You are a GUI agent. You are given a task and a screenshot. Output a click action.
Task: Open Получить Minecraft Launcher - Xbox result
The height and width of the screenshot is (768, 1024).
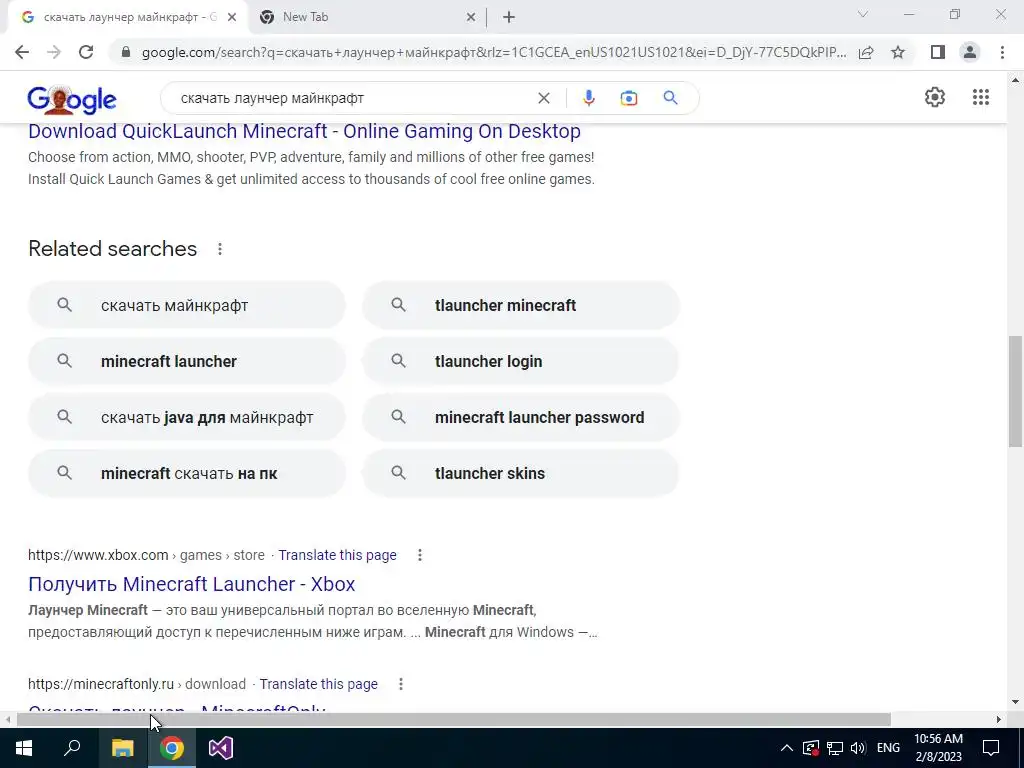191,584
